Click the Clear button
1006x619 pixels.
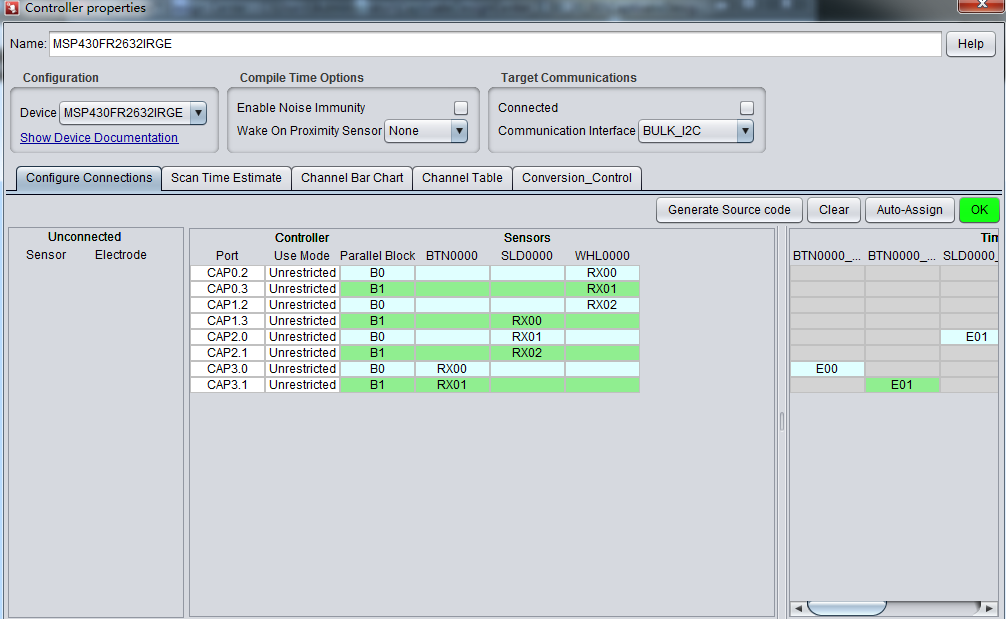pyautogui.click(x=833, y=210)
